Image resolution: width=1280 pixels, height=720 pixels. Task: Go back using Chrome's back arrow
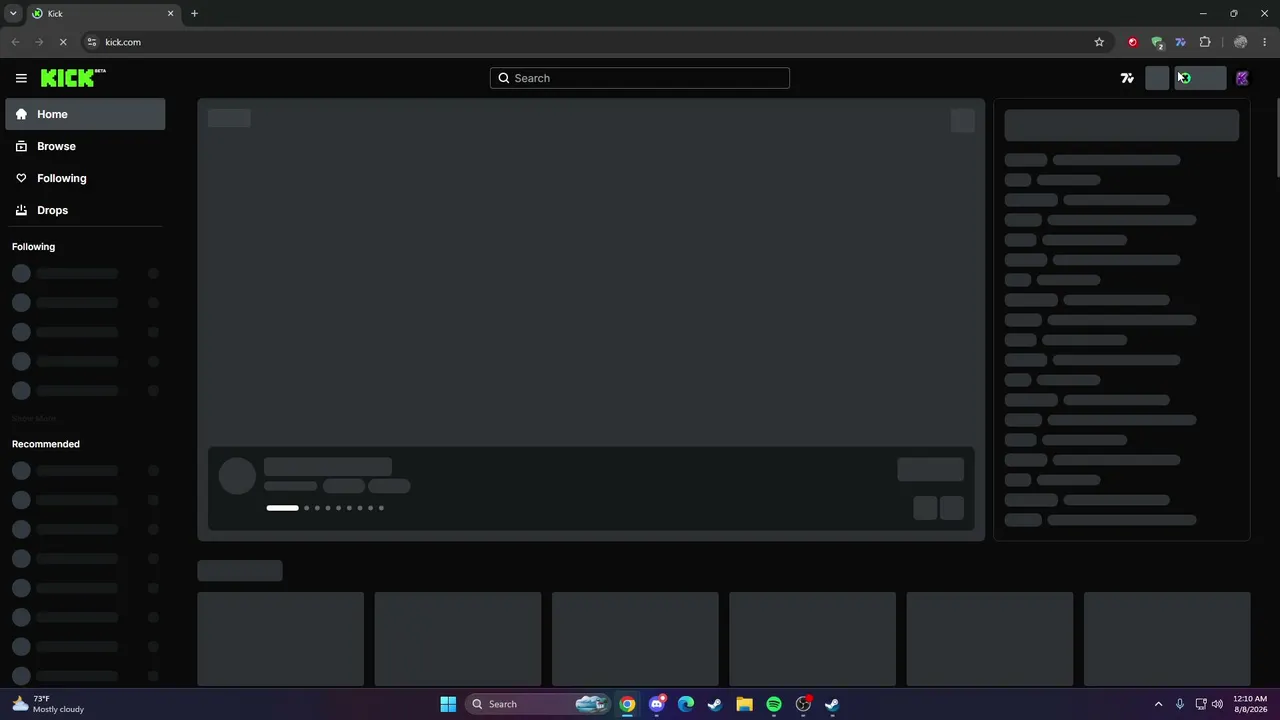click(x=15, y=42)
